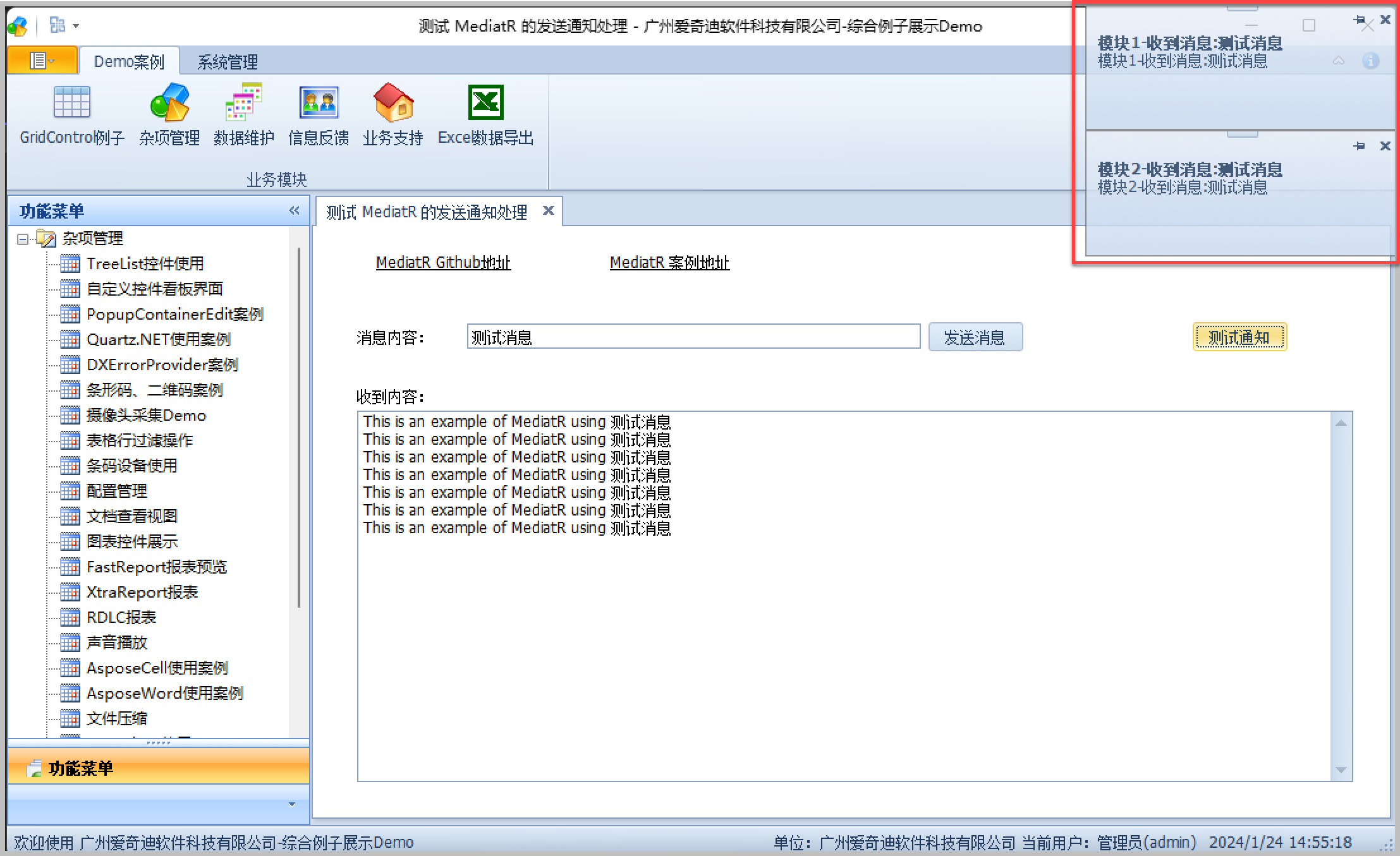Expand the navigation pane bottom chevron
Viewport: 1400px width, 856px height.
(x=291, y=804)
